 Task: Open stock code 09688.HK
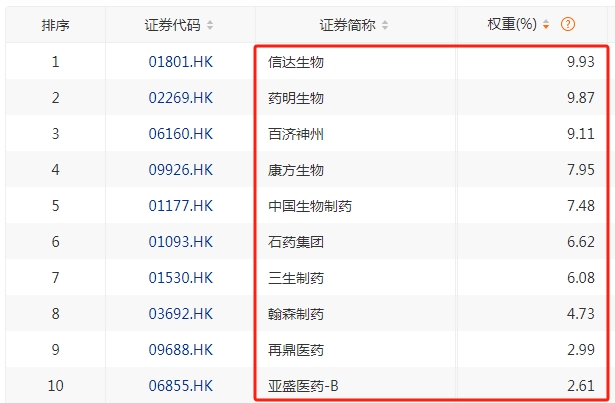click(180, 350)
